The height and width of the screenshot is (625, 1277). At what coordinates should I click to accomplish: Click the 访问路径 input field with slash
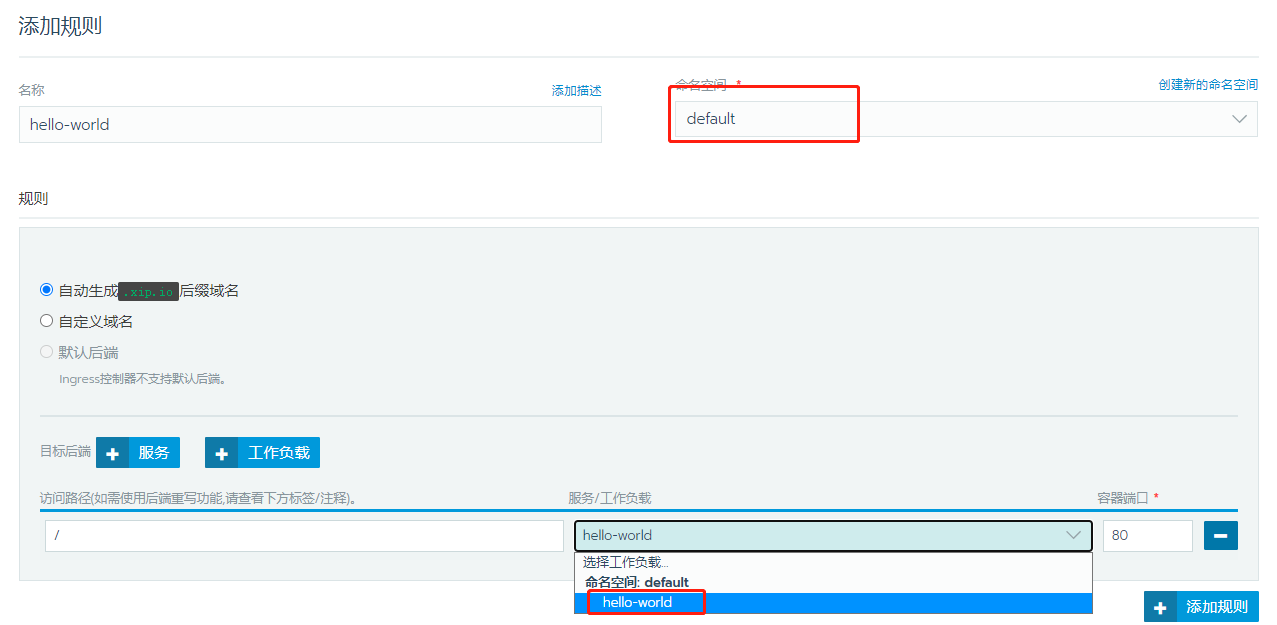pyautogui.click(x=304, y=536)
